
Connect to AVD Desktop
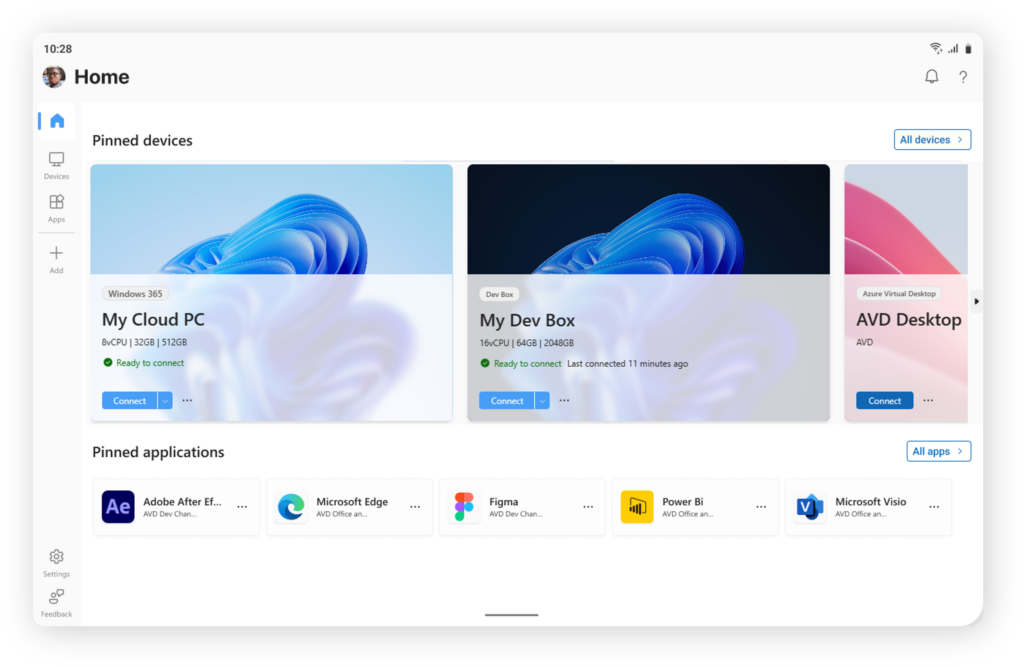pyautogui.click(x=884, y=400)
